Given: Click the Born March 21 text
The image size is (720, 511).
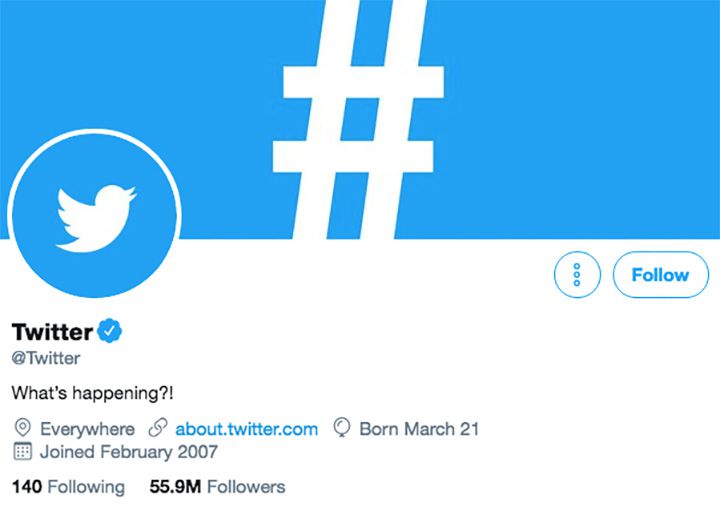Looking at the screenshot, I should (419, 429).
